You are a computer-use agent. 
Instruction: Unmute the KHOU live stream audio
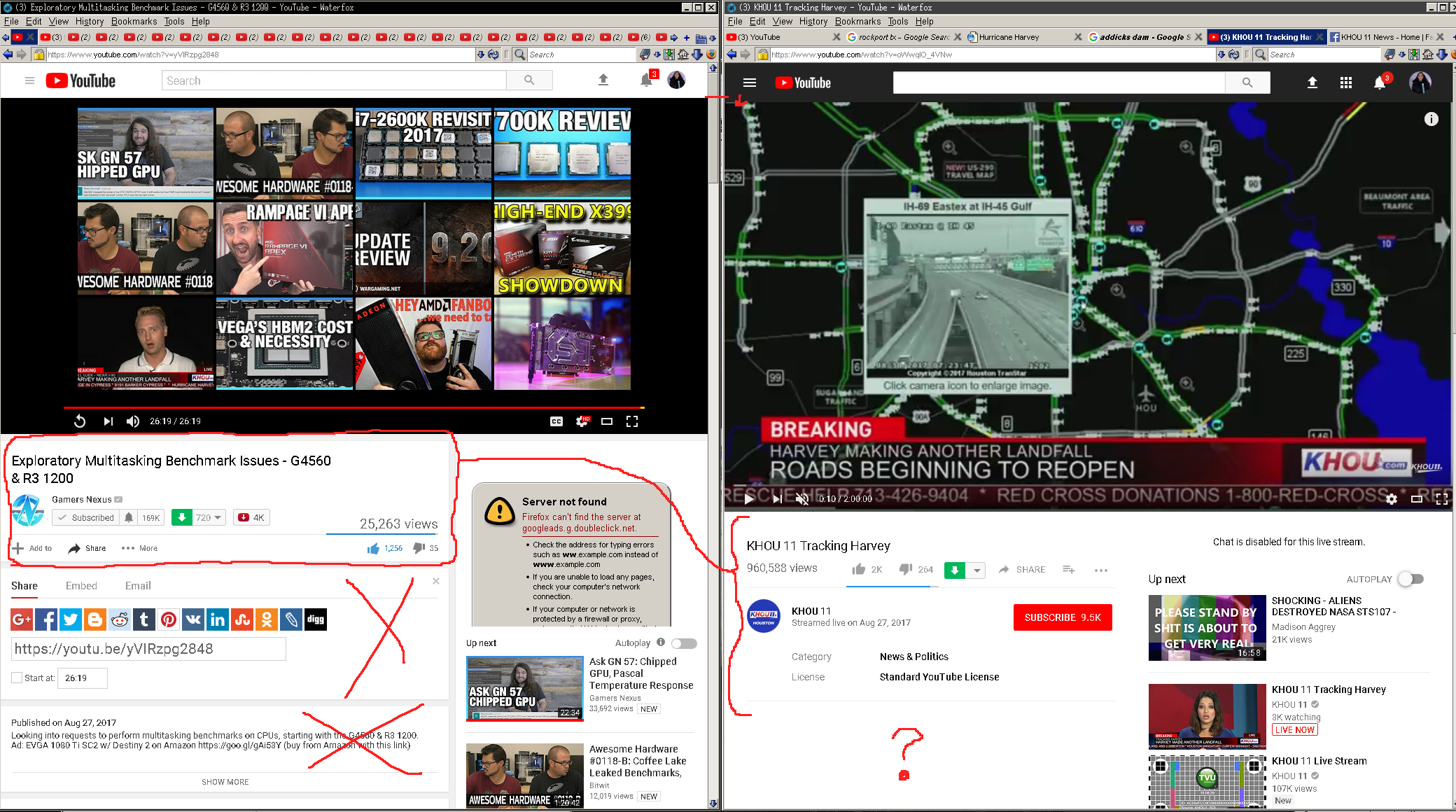click(x=802, y=499)
